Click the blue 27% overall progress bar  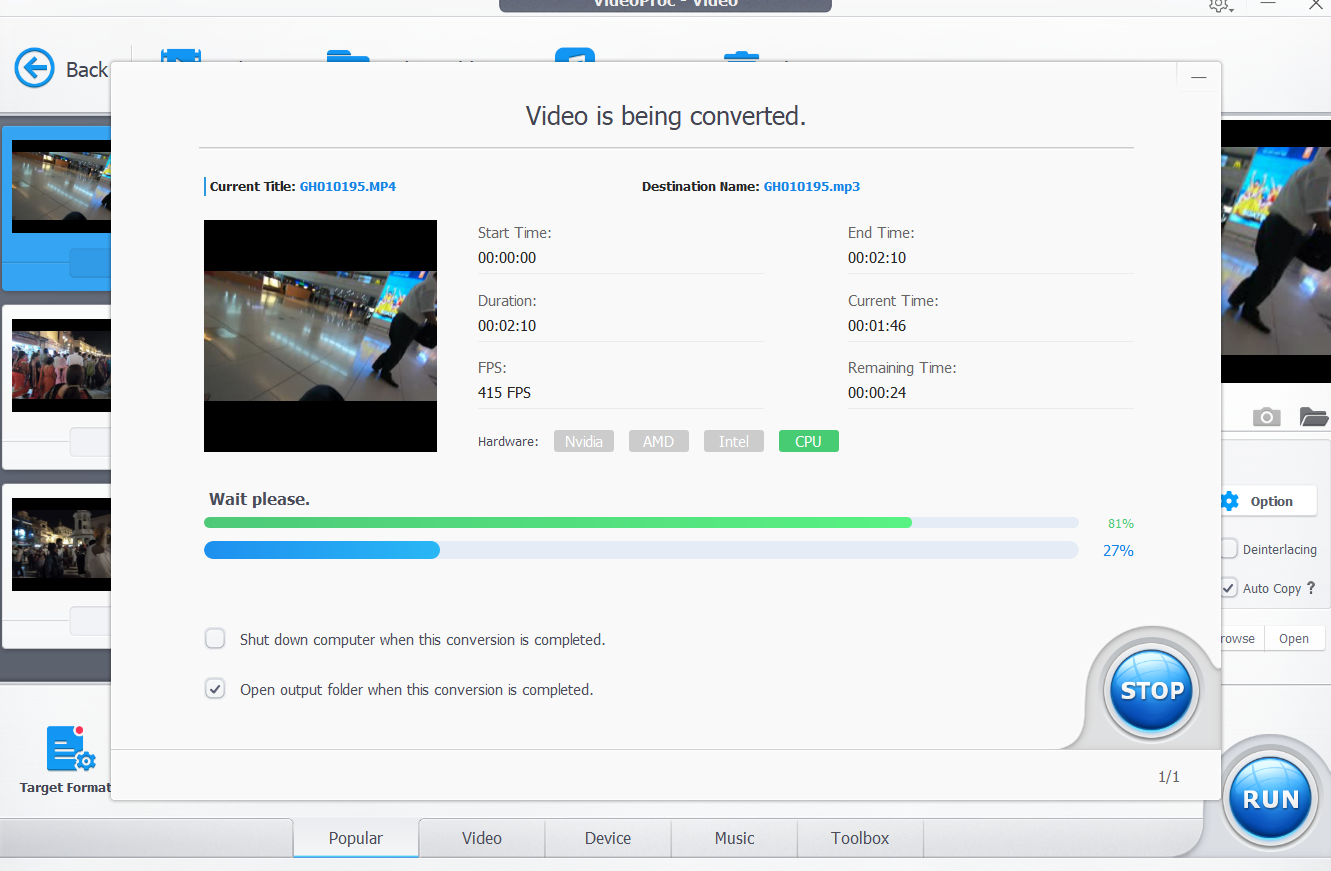click(x=641, y=550)
